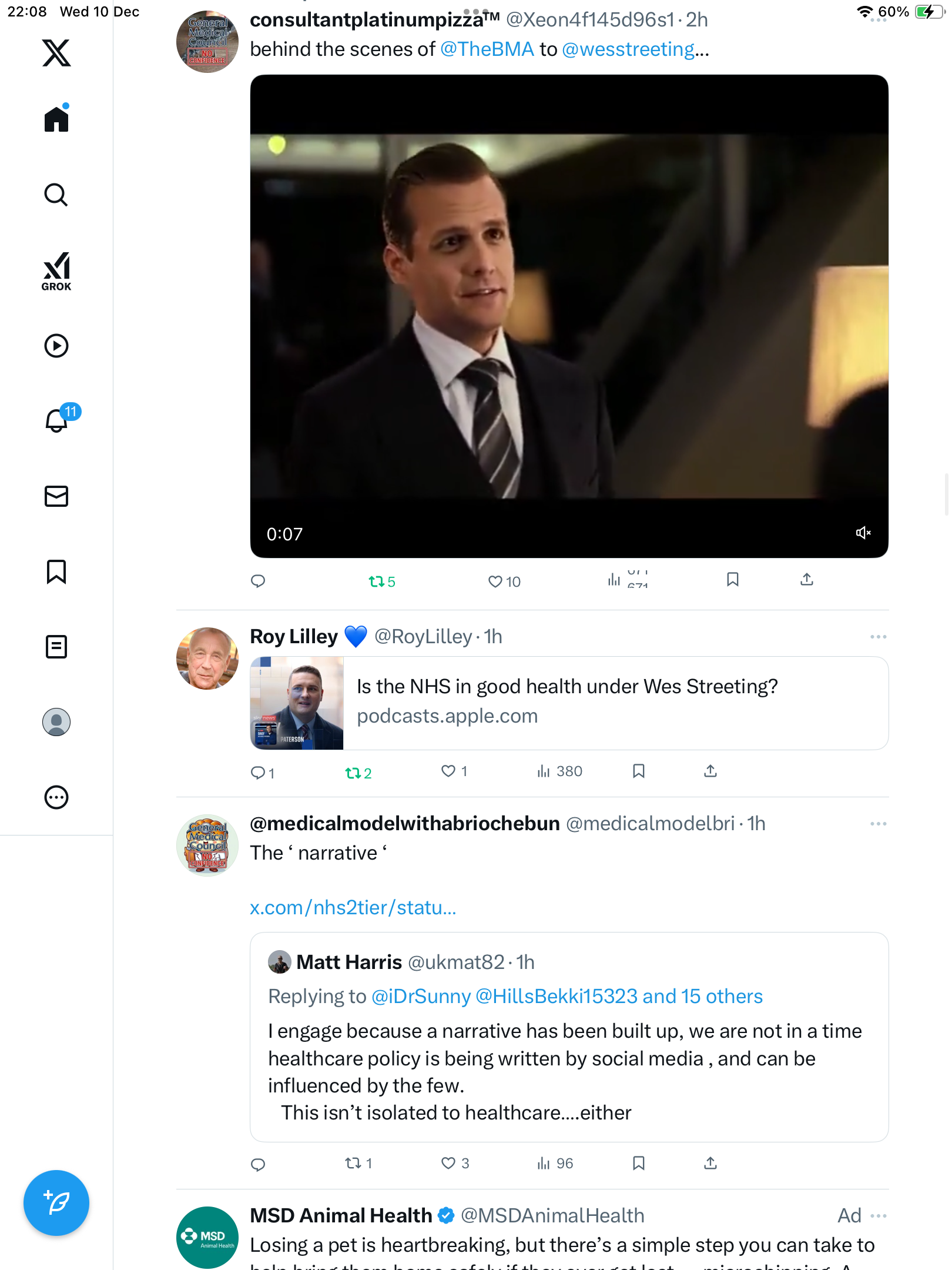Open the x.com/nhs2tier status link
Viewport: 952px width, 1270px height.
(353, 908)
